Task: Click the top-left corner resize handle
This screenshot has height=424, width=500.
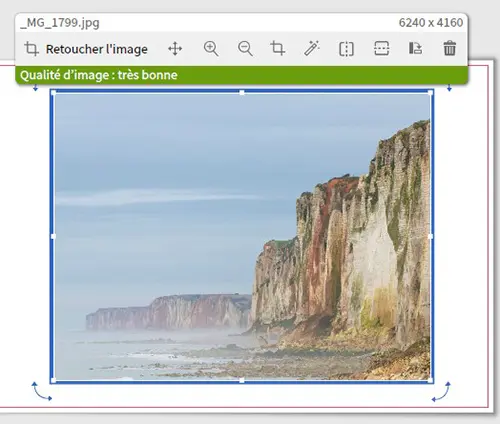Action: click(53, 92)
